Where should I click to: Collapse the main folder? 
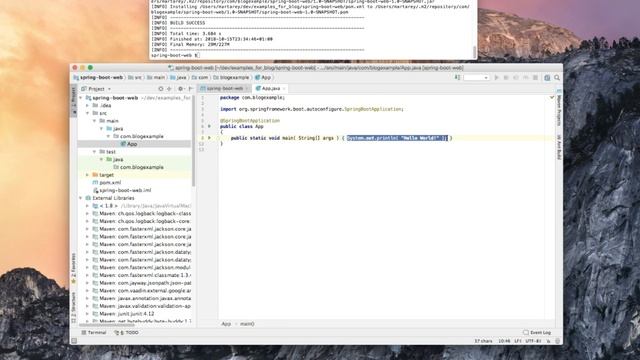(x=95, y=121)
